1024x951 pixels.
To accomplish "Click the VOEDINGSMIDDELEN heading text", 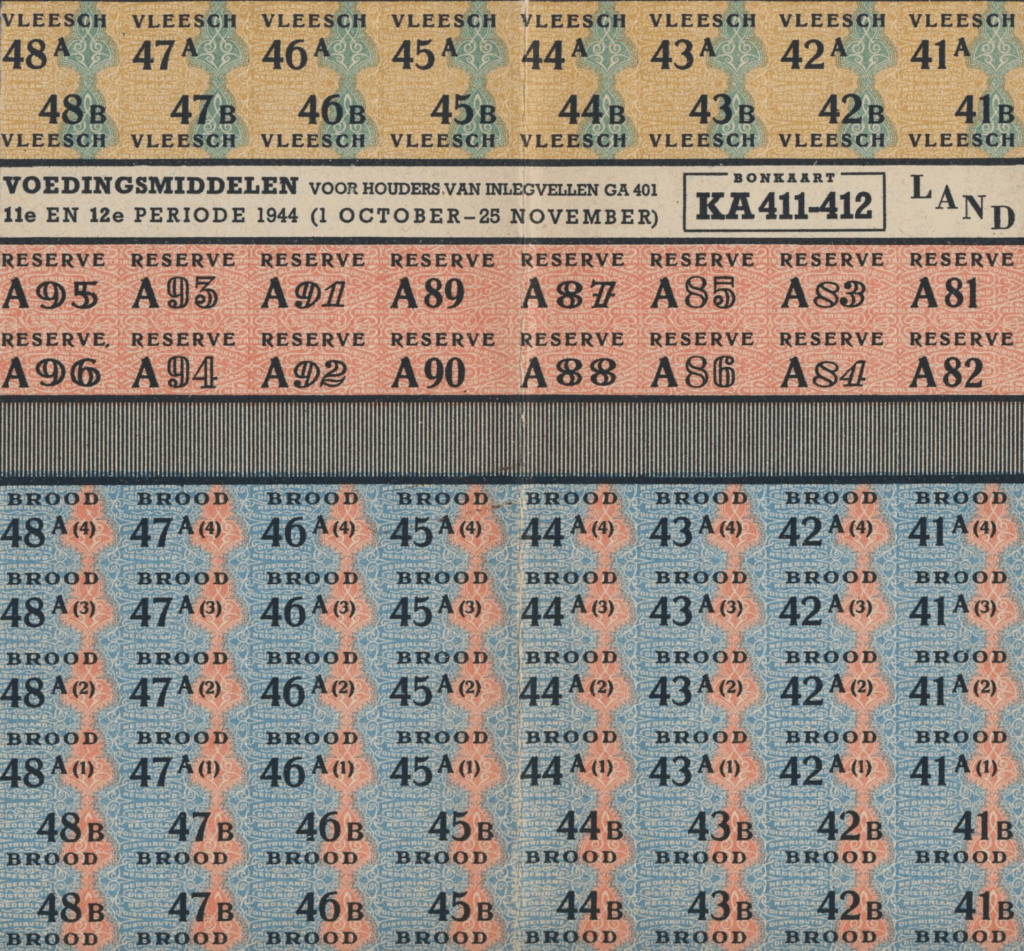I will 150,186.
